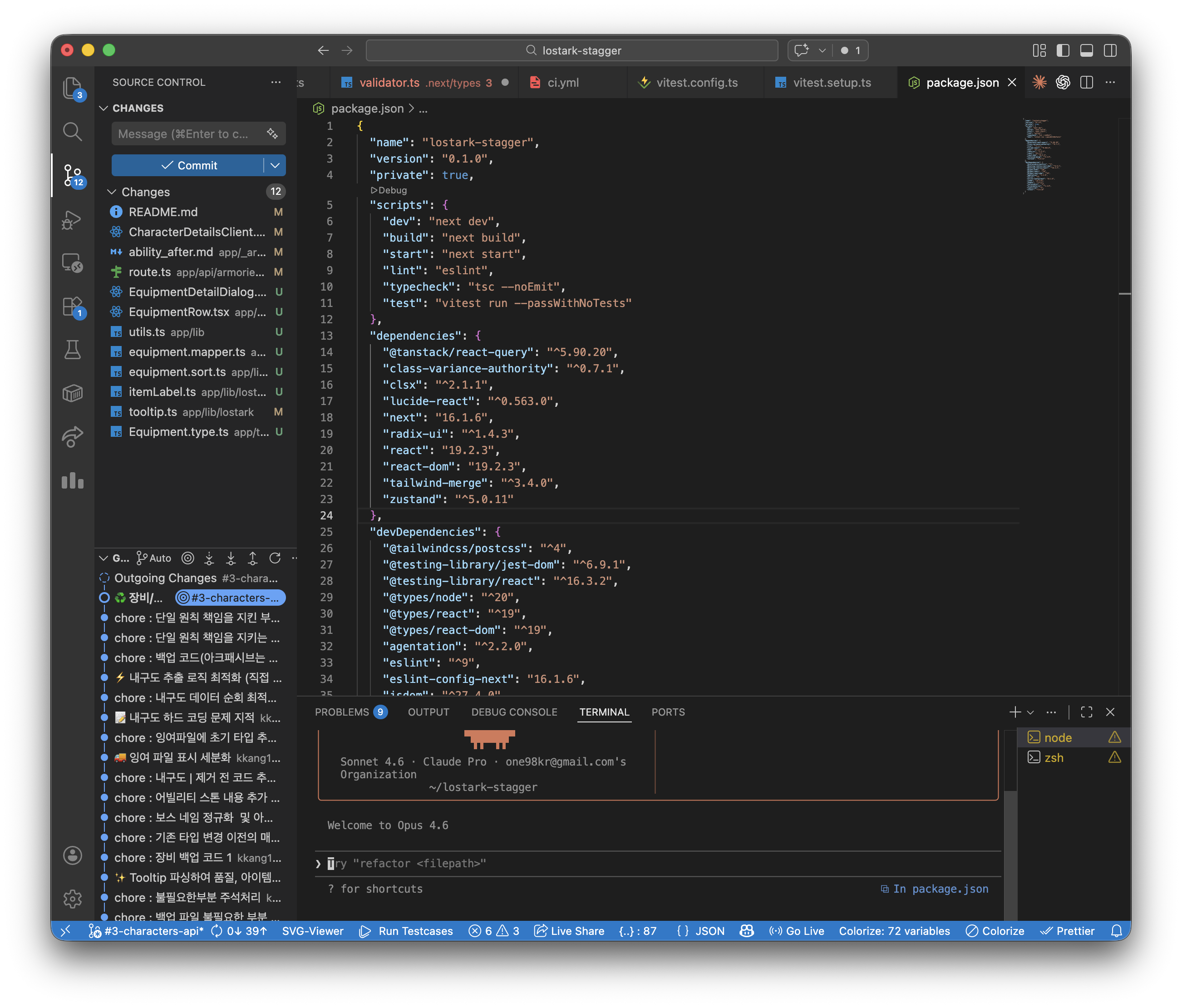Open the Extensions view in activity bar

coord(73,307)
